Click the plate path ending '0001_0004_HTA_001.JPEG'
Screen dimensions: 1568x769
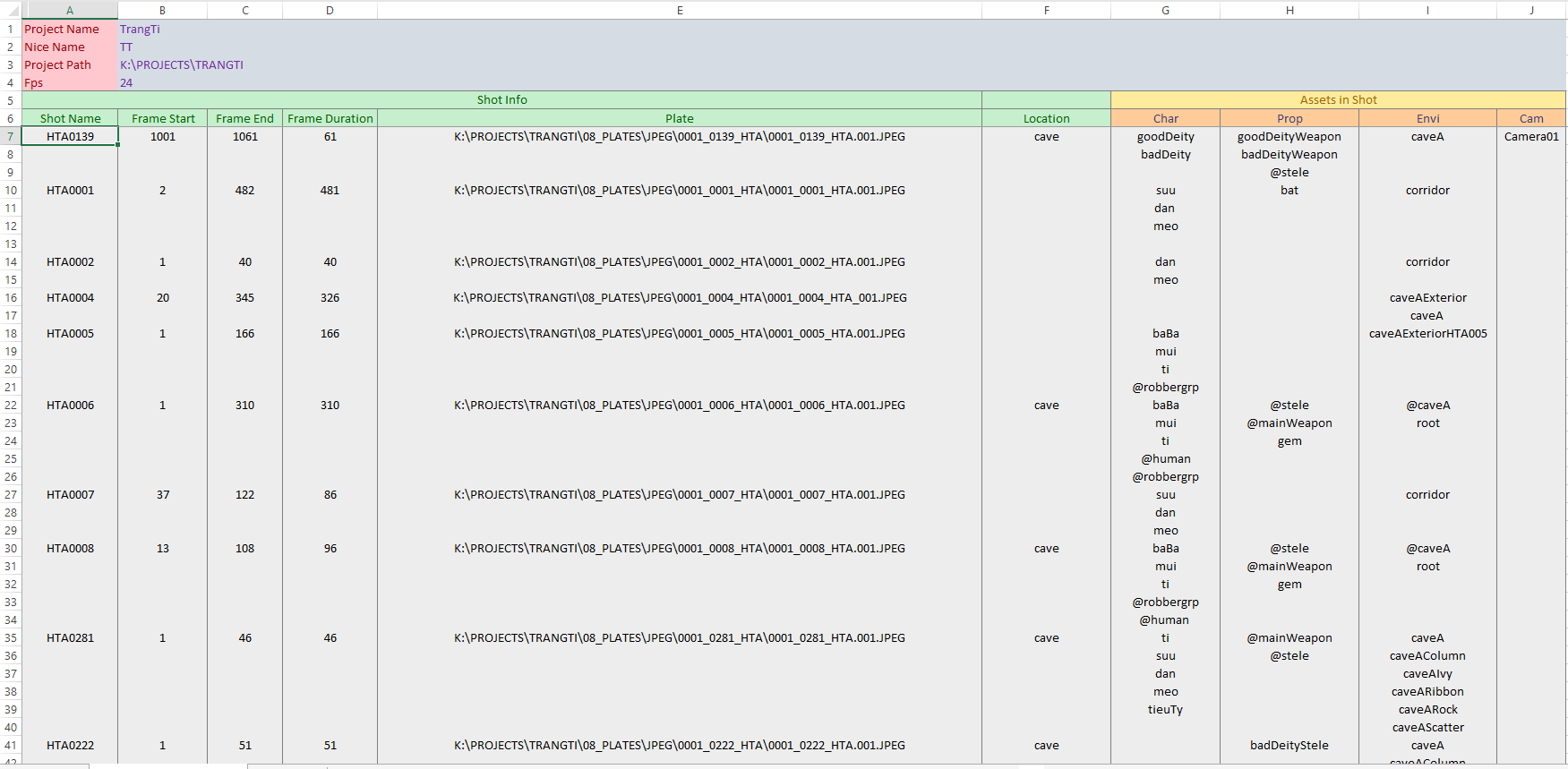tap(680, 297)
